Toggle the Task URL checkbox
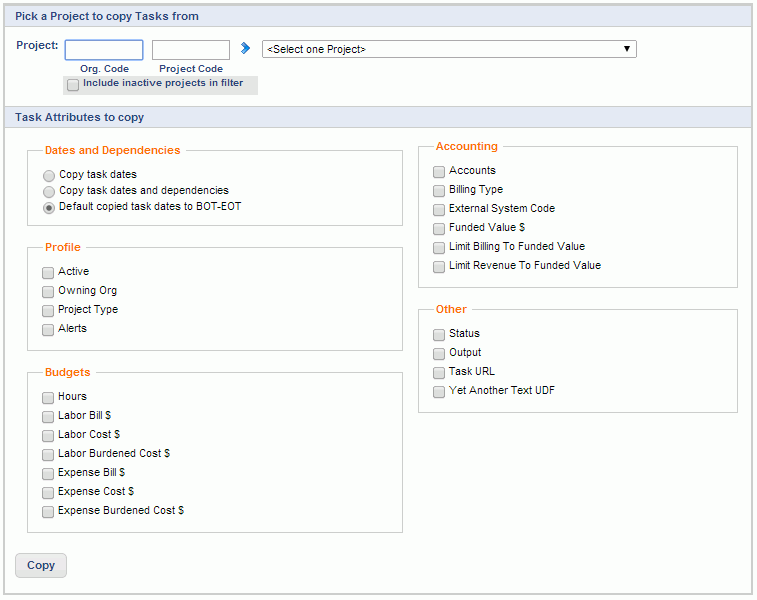 tap(439, 373)
